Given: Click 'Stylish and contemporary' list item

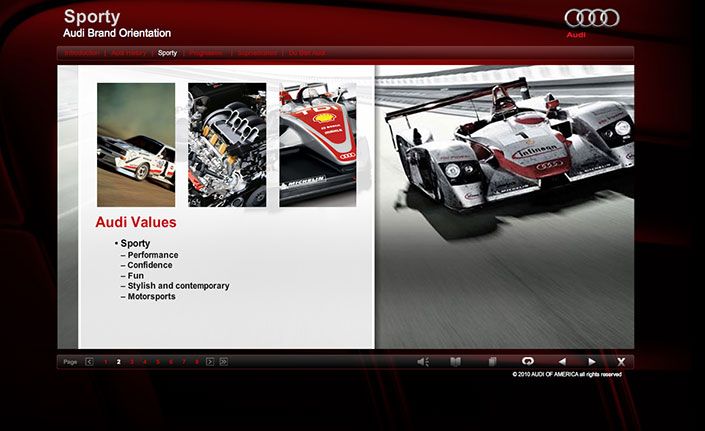Looking at the screenshot, I should pyautogui.click(x=178, y=286).
